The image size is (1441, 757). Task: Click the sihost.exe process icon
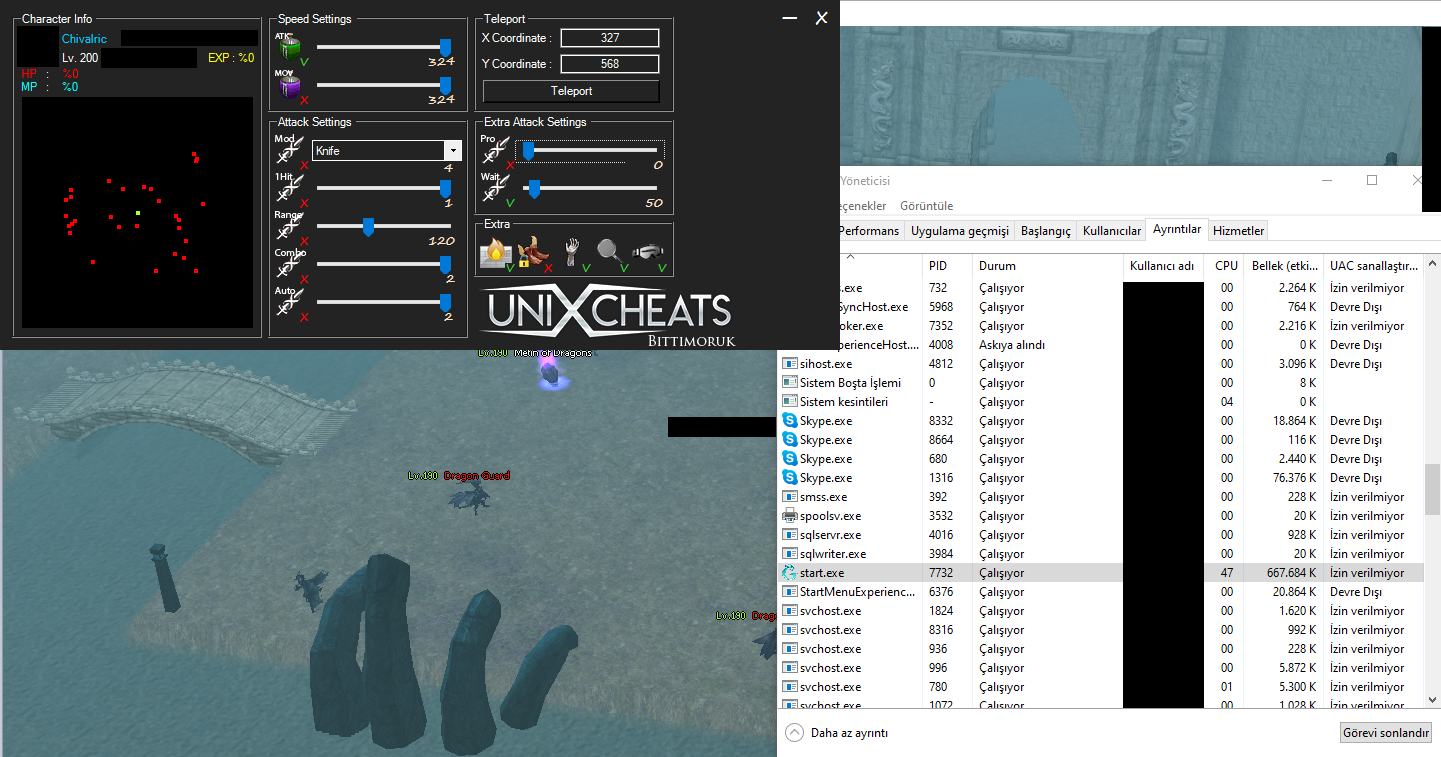coord(789,364)
